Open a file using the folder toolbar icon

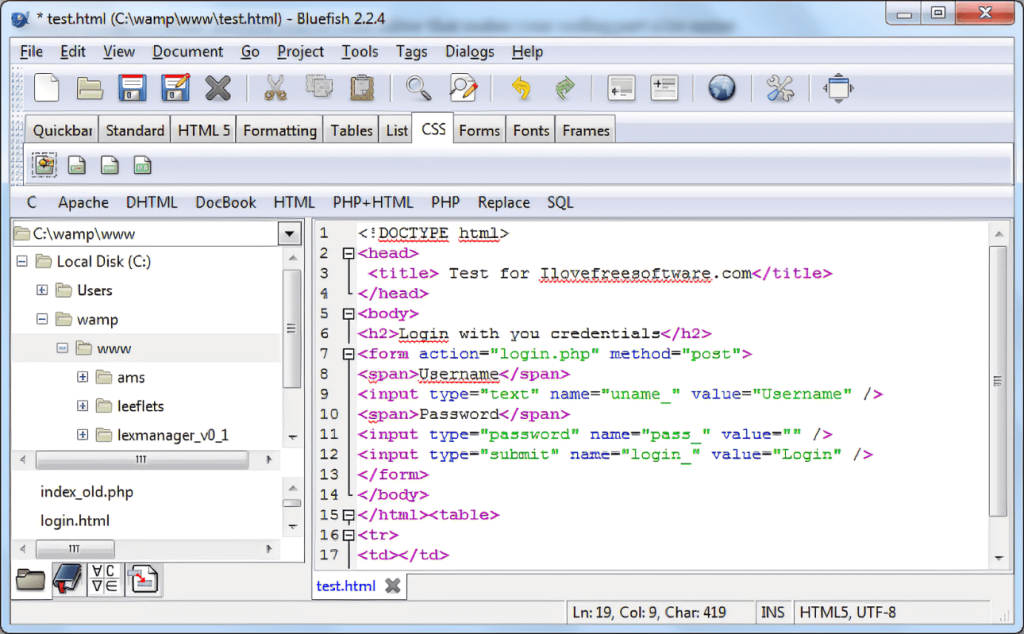pyautogui.click(x=89, y=88)
